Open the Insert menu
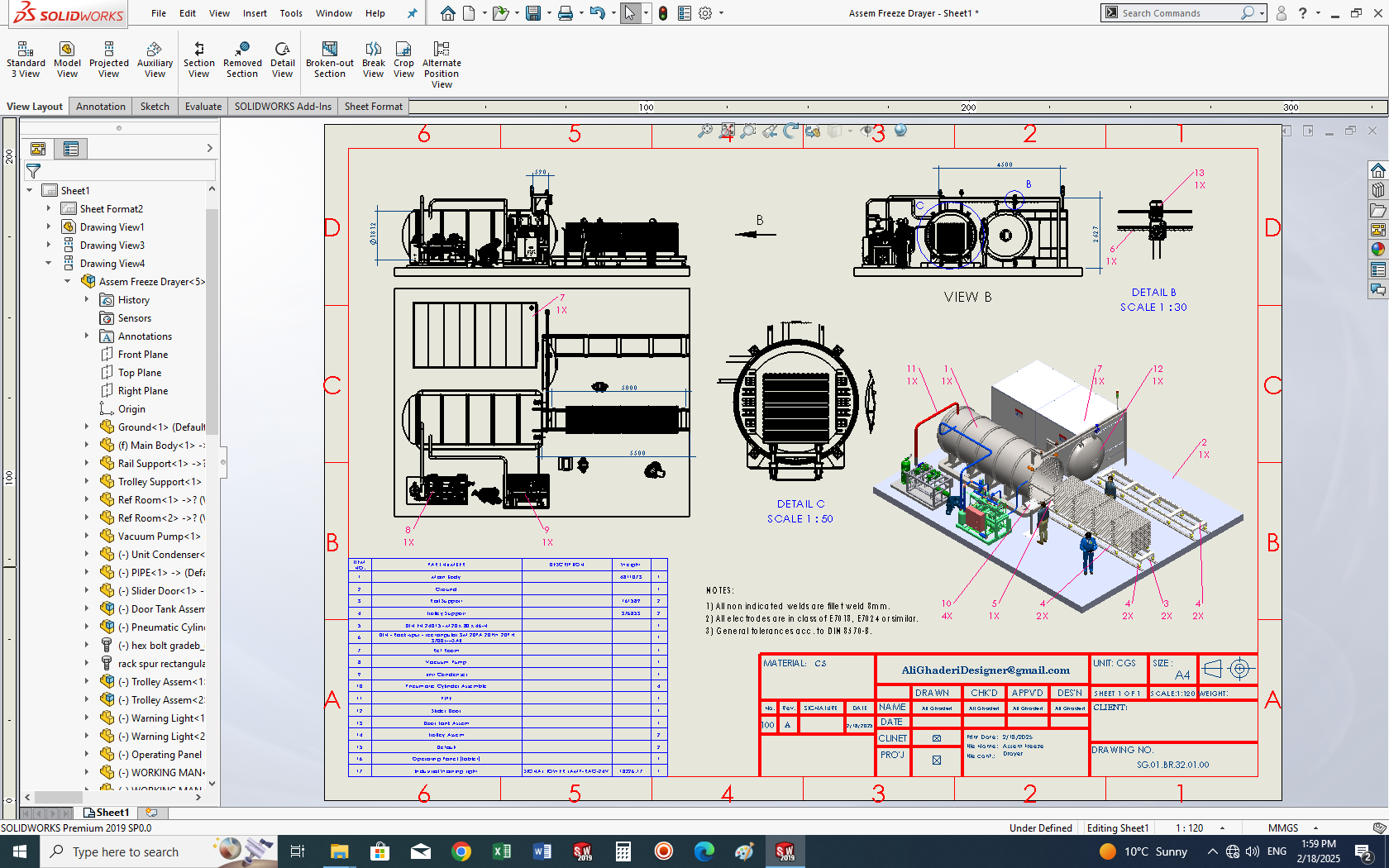Screen dimensions: 1389x868 click(255, 13)
